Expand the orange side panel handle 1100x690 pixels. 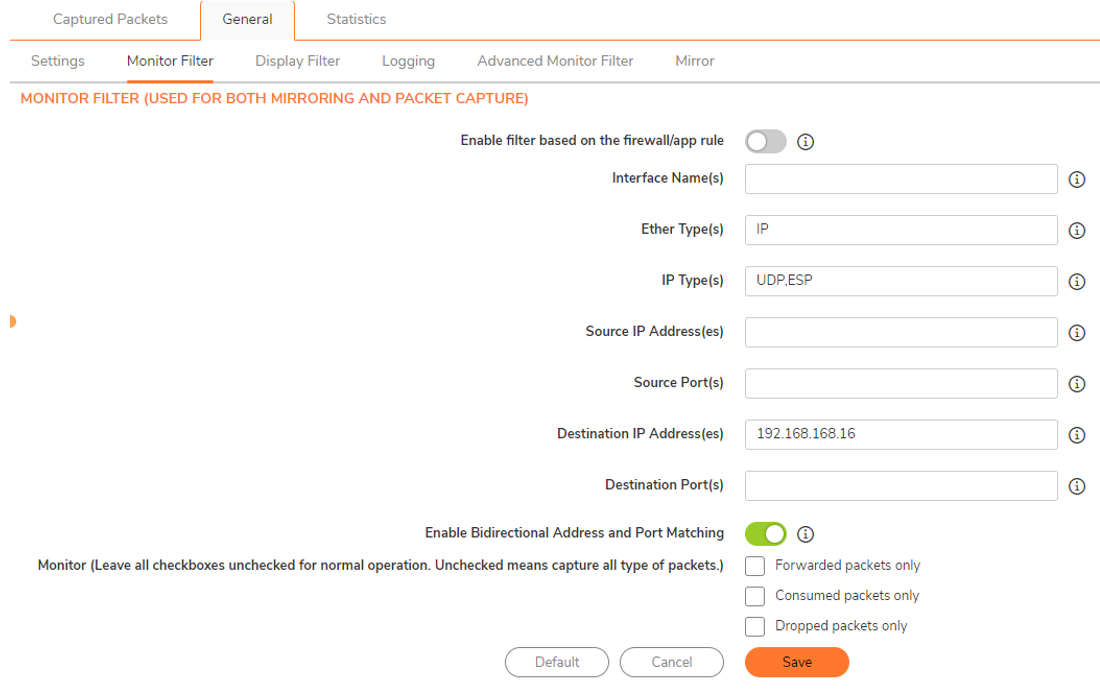pos(13,321)
